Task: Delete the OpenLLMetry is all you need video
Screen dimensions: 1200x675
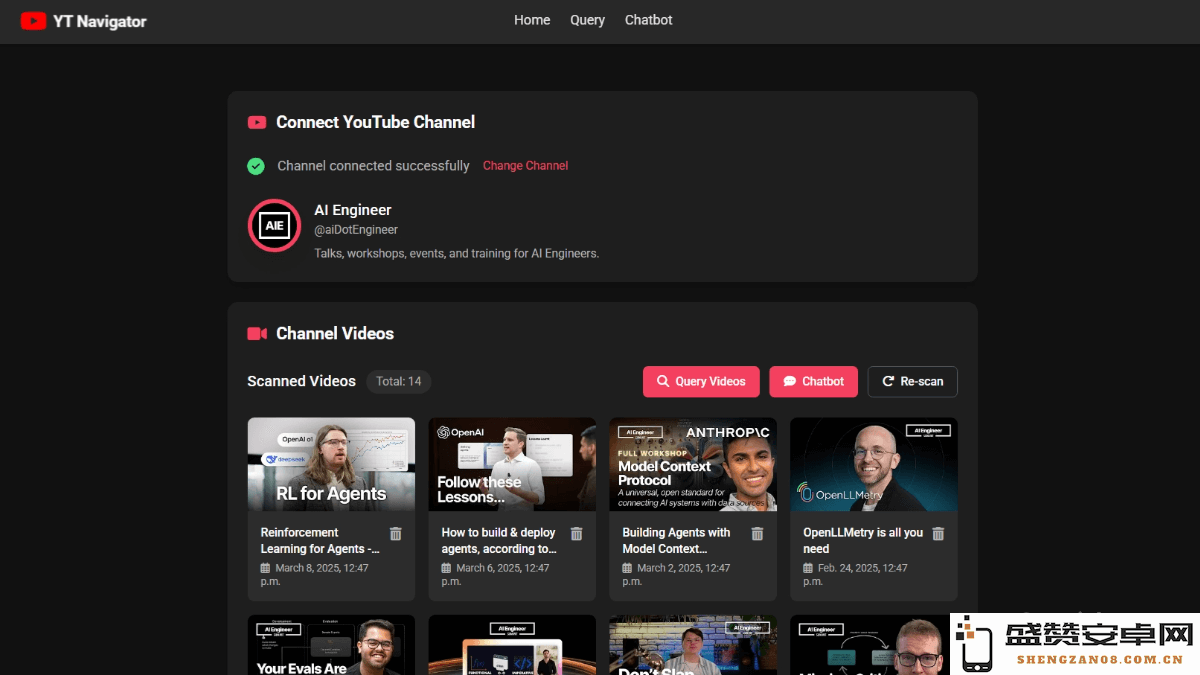Action: coord(938,534)
